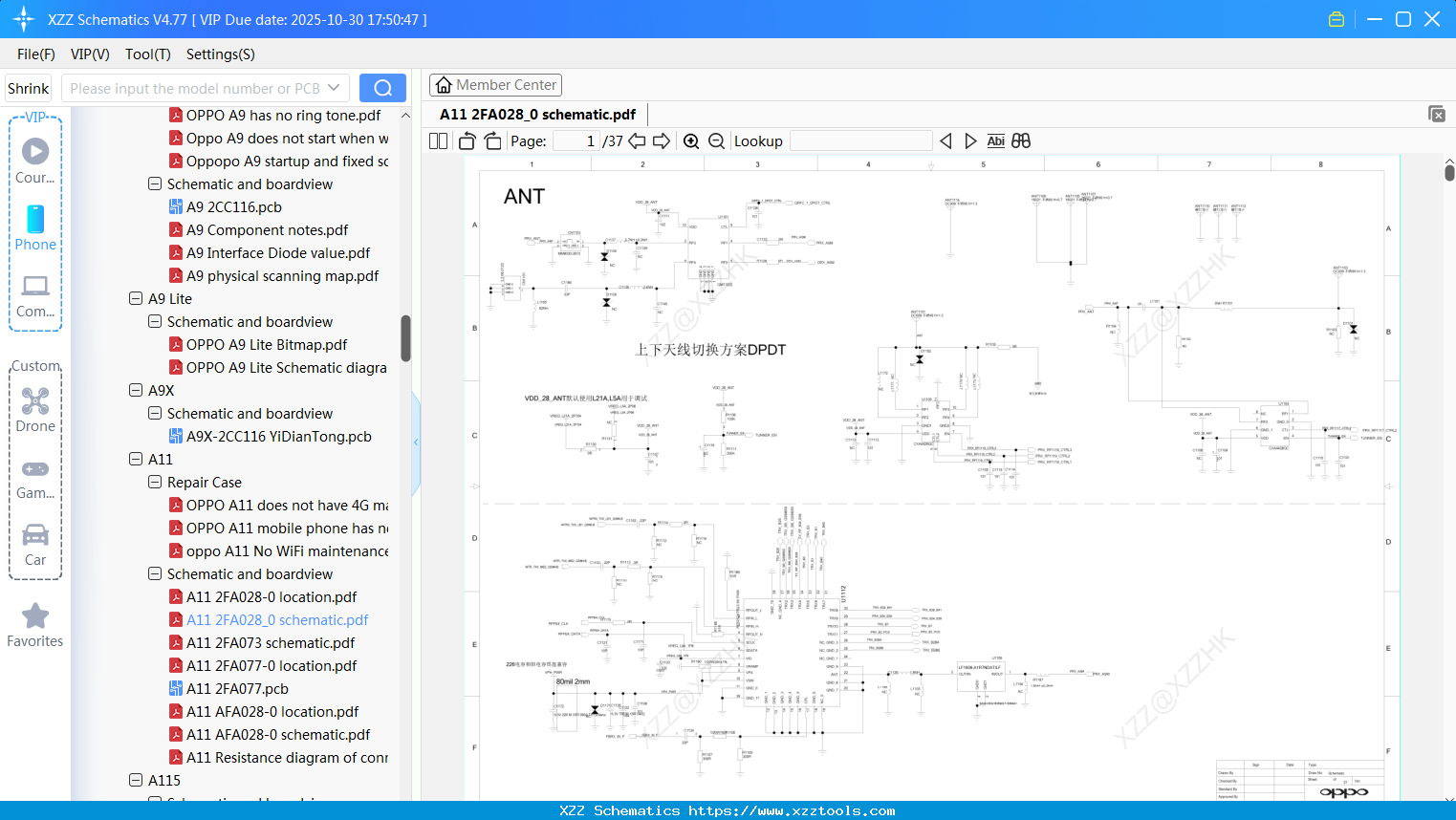This screenshot has height=820, width=1456.
Task: Collapse the A115 tree node
Action: pos(136,780)
